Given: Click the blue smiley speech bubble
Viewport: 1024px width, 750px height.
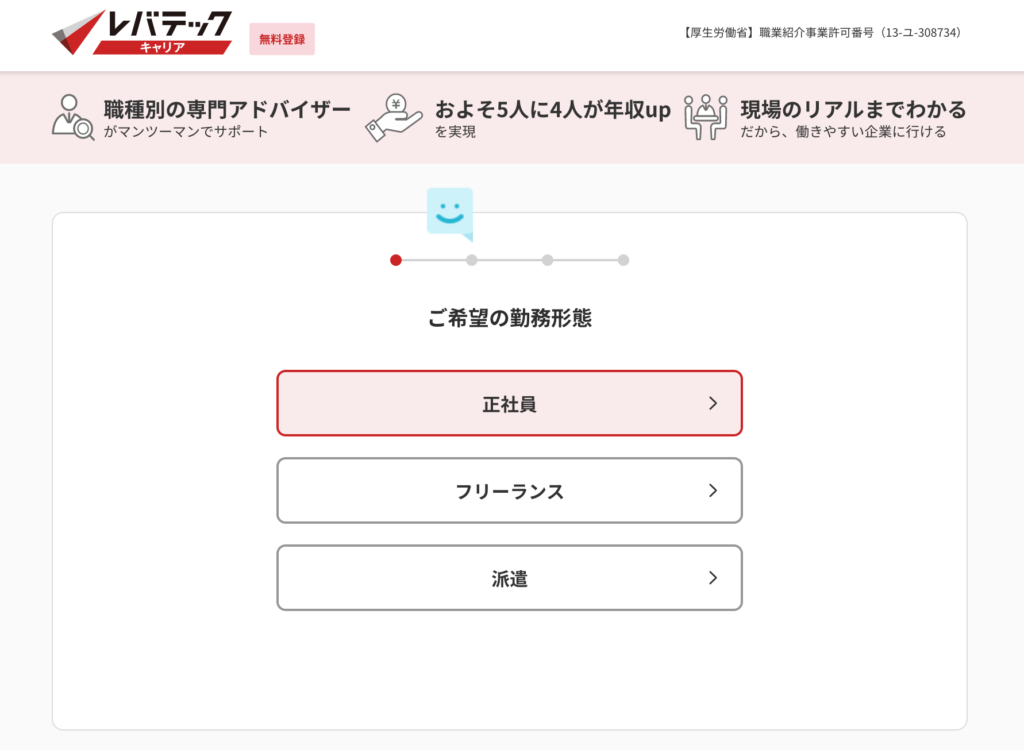Looking at the screenshot, I should [450, 214].
